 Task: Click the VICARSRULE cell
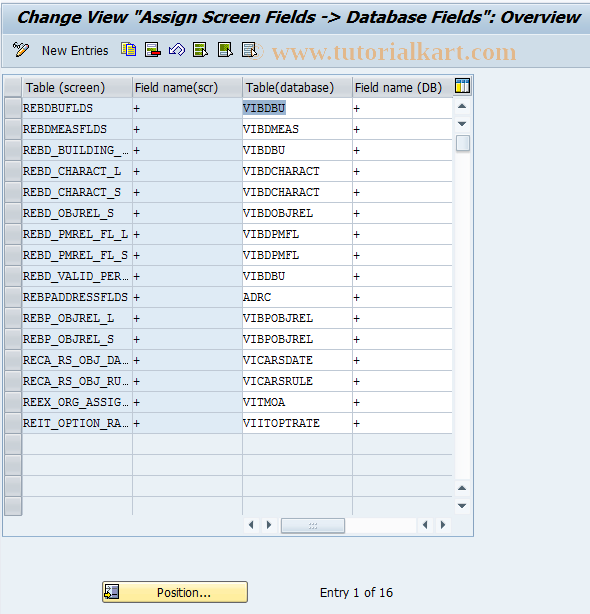click(x=297, y=381)
